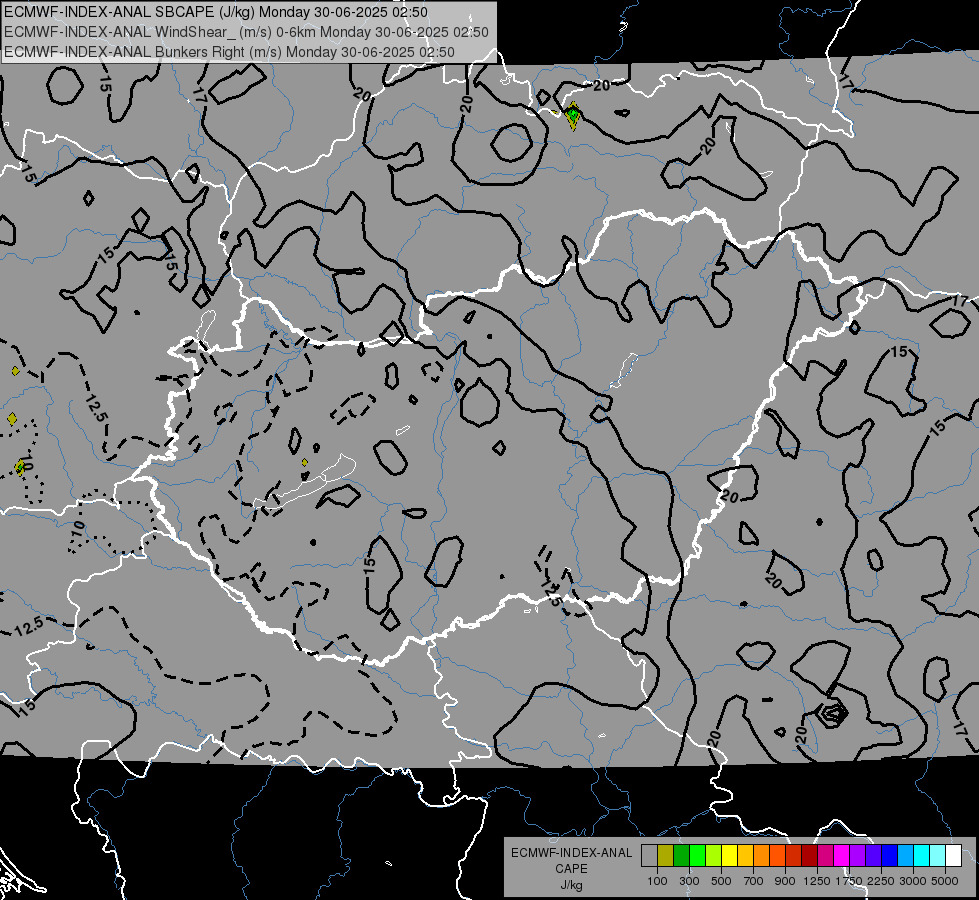Click the gray swatch in the CAPE legend
Screen dimensions: 979x900
pos(649,856)
